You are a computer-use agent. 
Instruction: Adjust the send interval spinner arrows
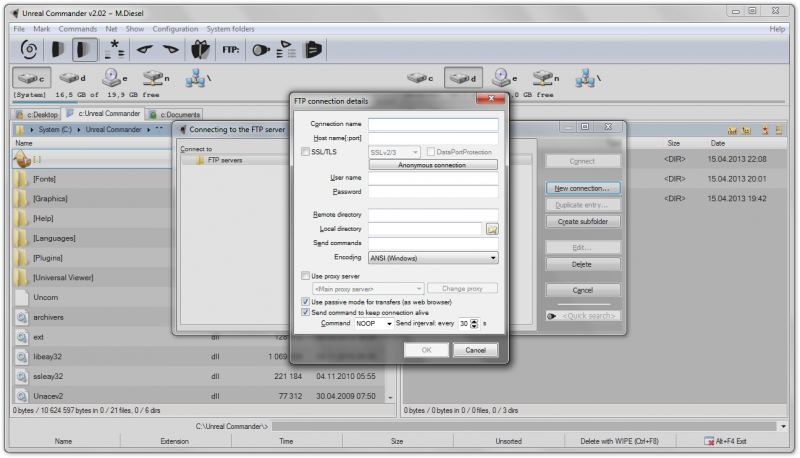click(x=474, y=323)
